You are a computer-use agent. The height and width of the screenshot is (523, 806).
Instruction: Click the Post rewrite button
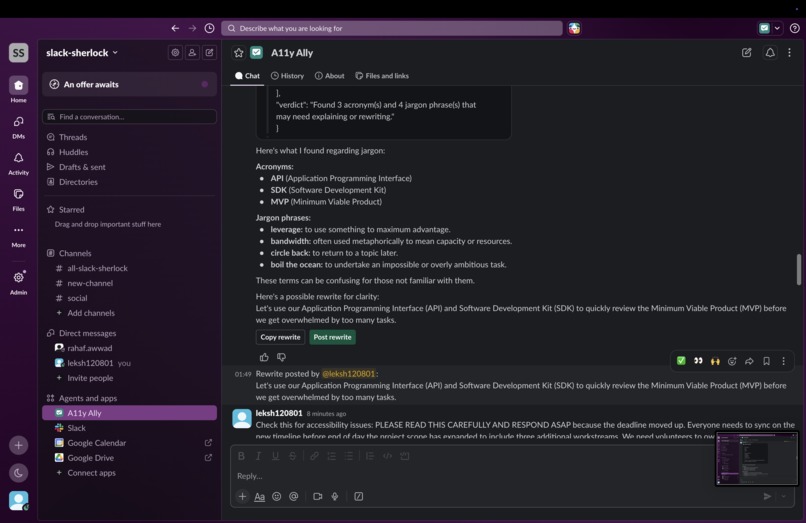click(x=333, y=337)
